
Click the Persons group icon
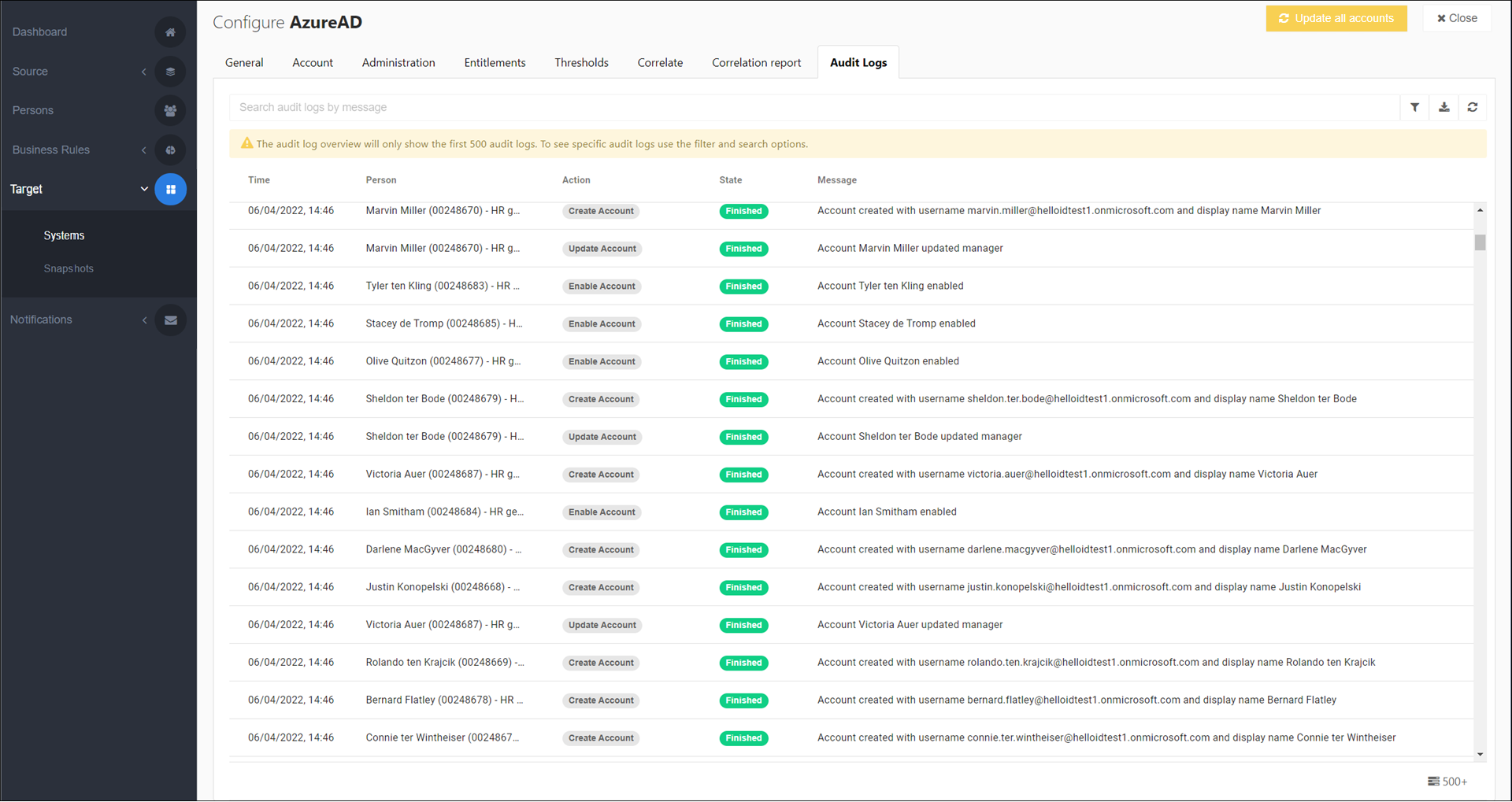click(170, 111)
